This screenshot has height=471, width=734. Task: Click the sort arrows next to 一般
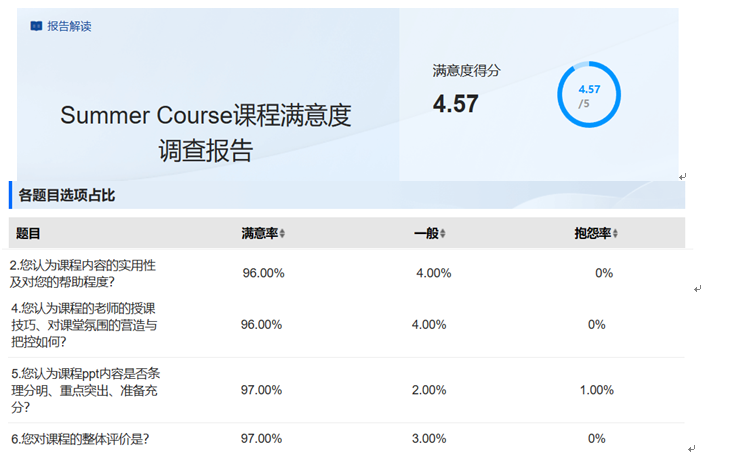pyautogui.click(x=443, y=234)
